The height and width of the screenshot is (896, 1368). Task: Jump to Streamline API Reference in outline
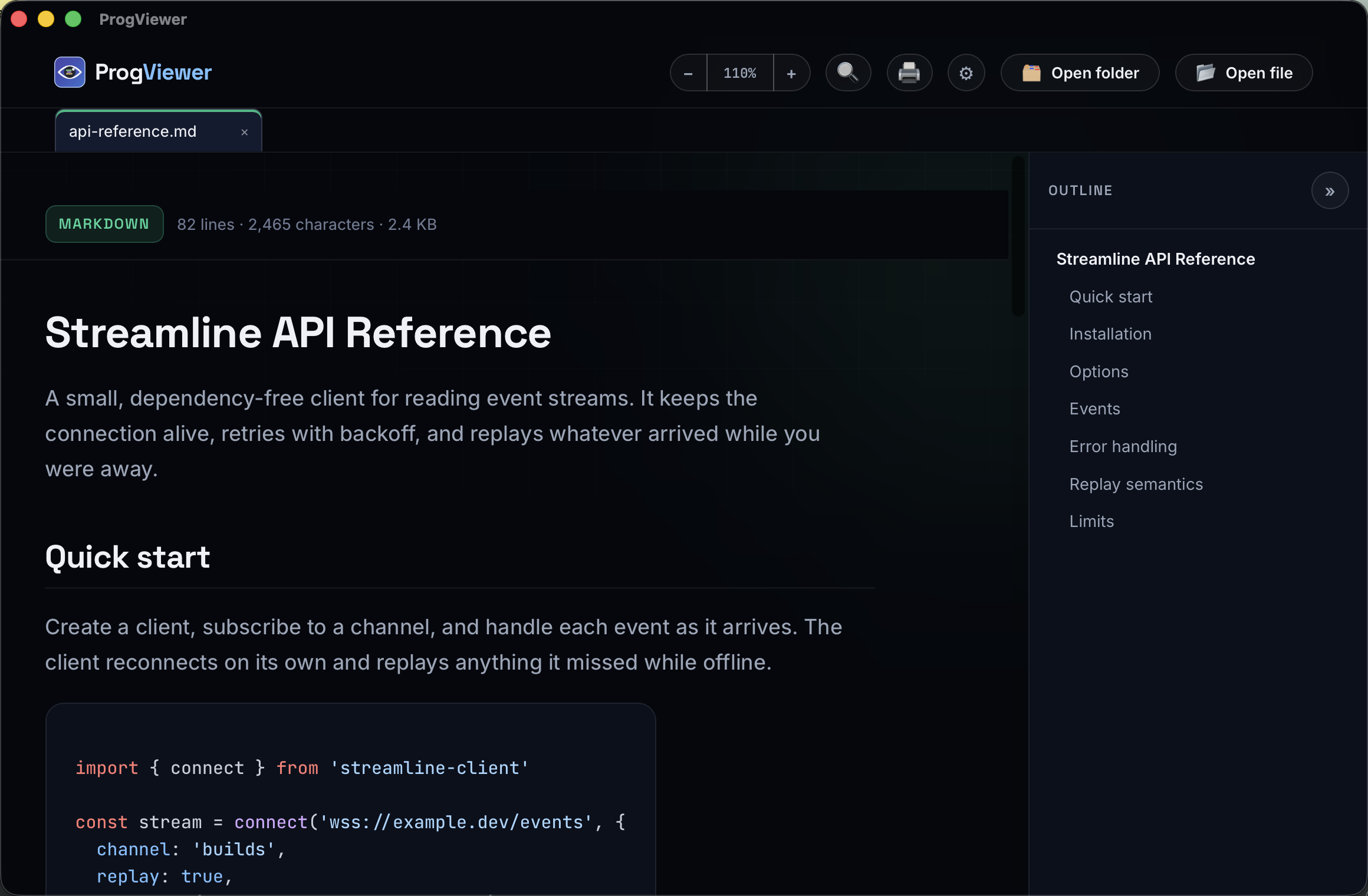coord(1155,259)
